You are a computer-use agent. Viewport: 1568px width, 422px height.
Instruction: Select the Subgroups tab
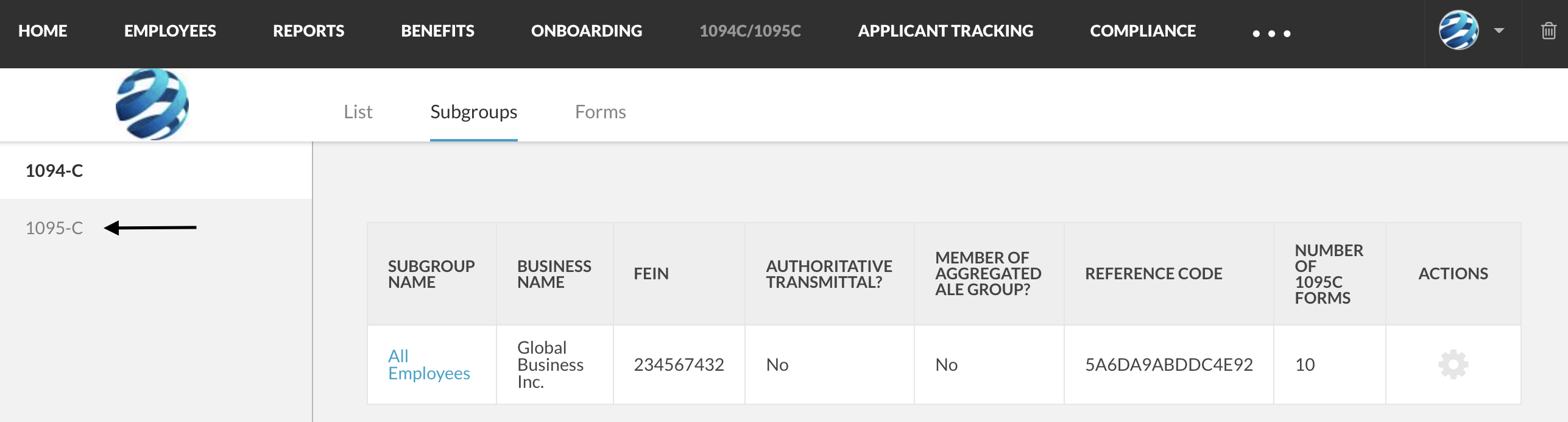tap(473, 112)
